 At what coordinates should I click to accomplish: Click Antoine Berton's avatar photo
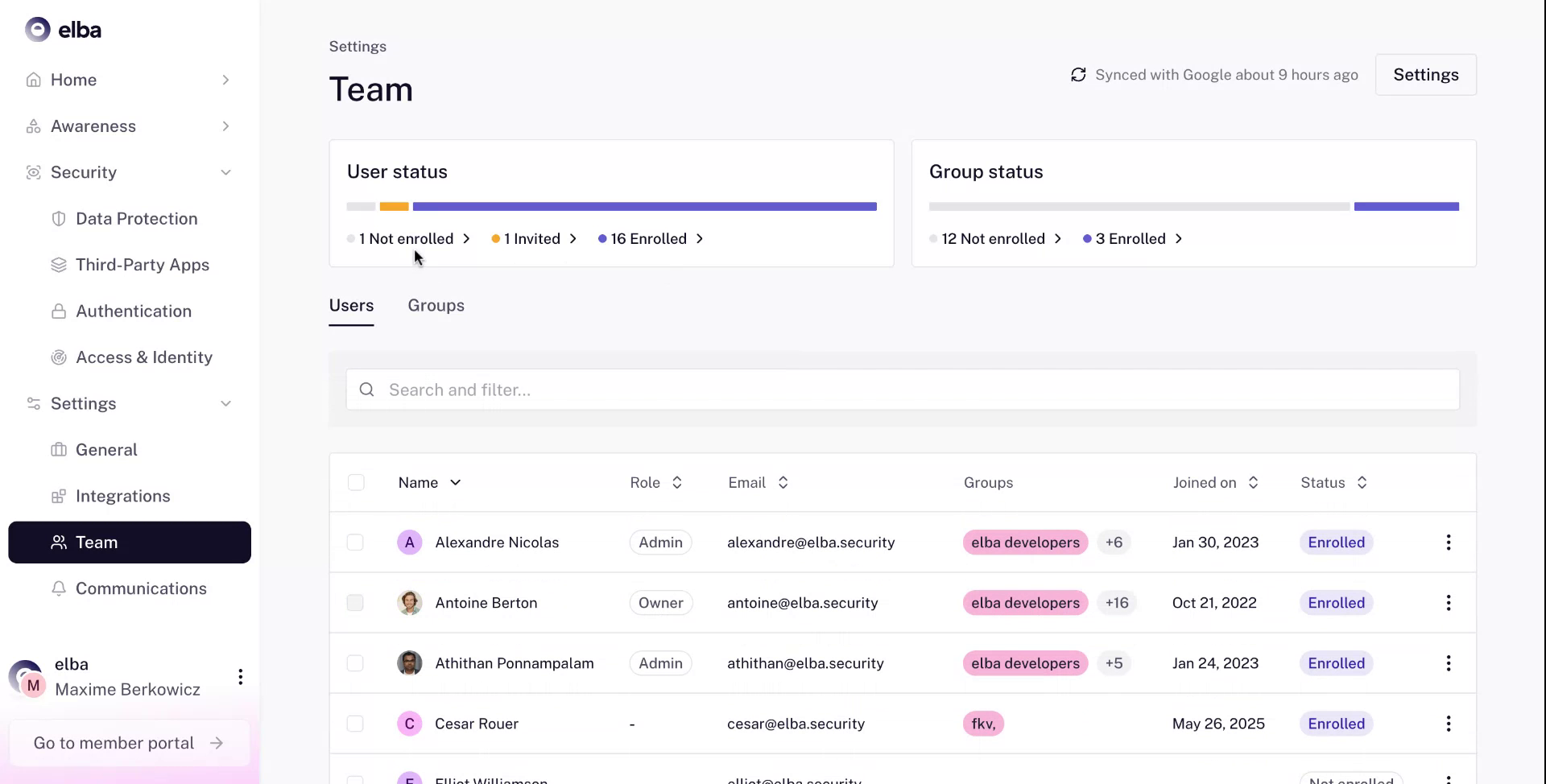point(410,603)
